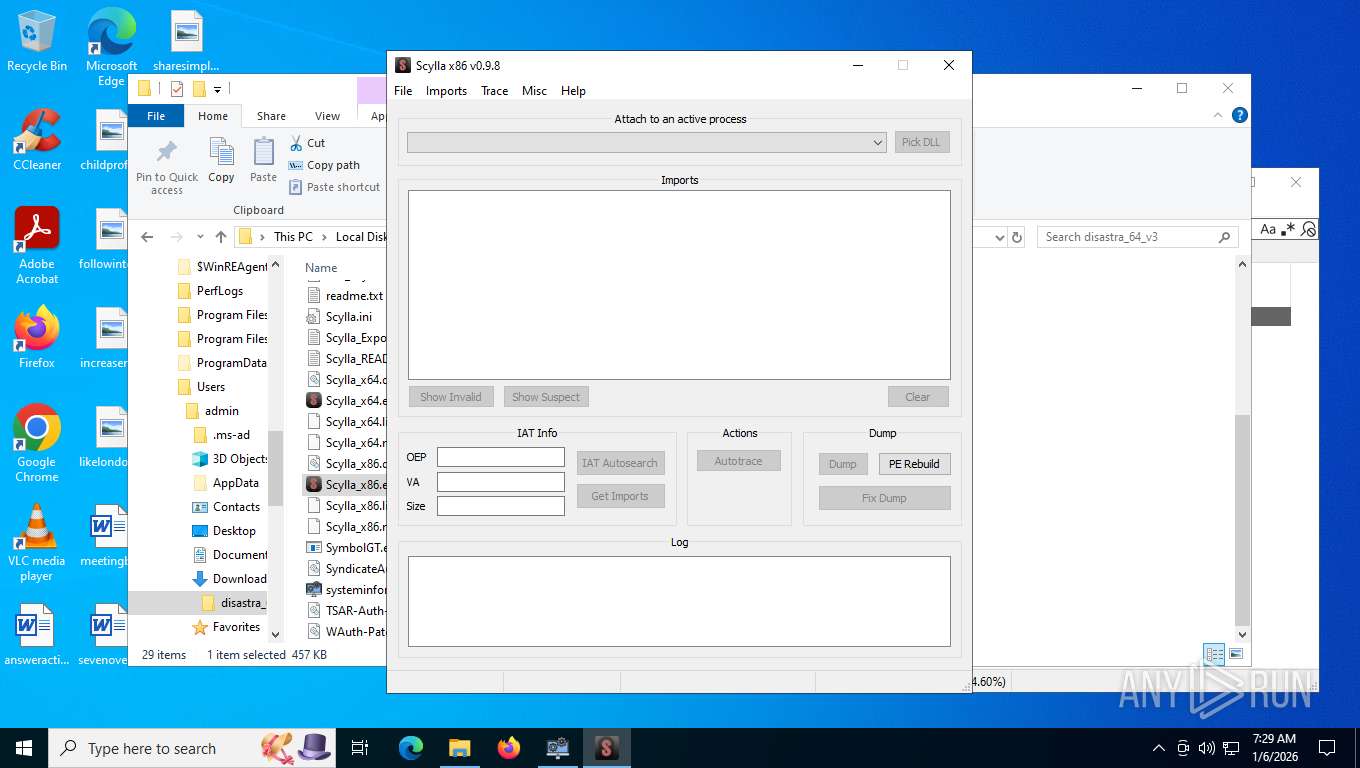Image resolution: width=1360 pixels, height=768 pixels.
Task: Click the Search disastra_64_v3 box
Action: (x=1136, y=237)
